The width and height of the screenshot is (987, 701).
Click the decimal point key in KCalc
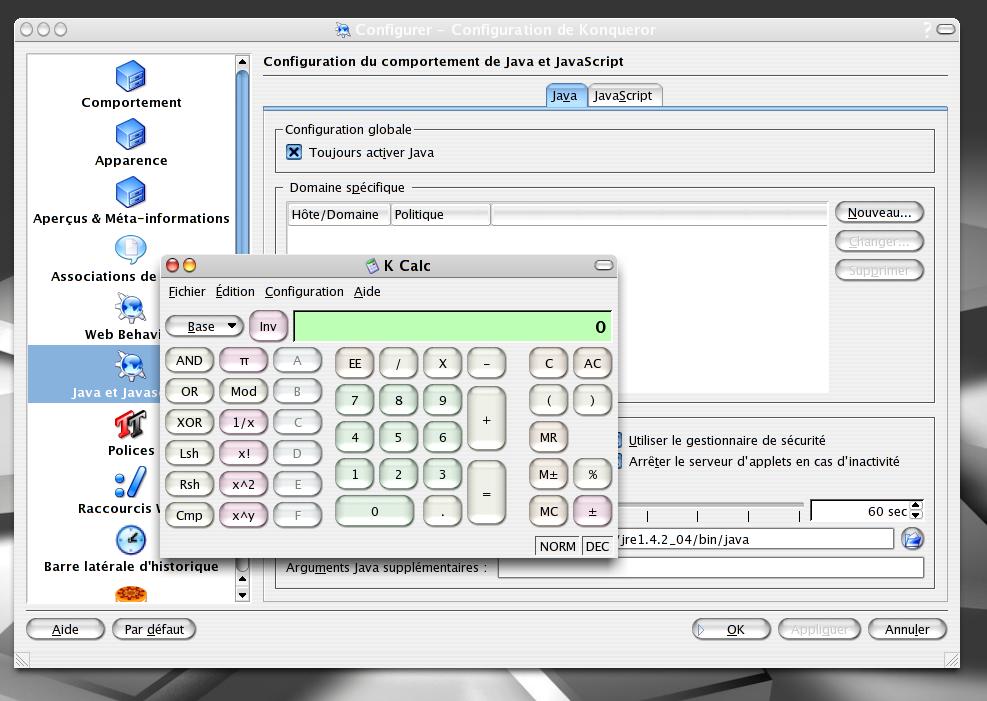(443, 512)
